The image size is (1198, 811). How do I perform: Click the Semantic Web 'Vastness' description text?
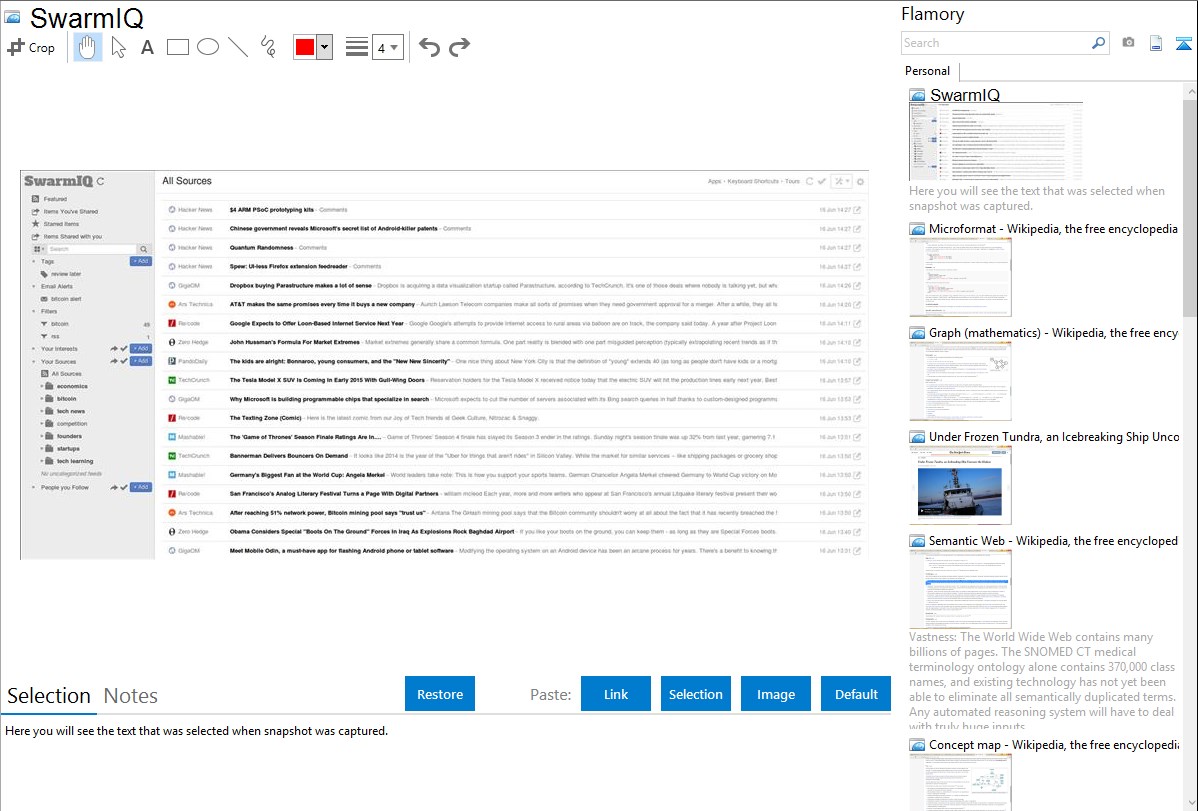1042,681
